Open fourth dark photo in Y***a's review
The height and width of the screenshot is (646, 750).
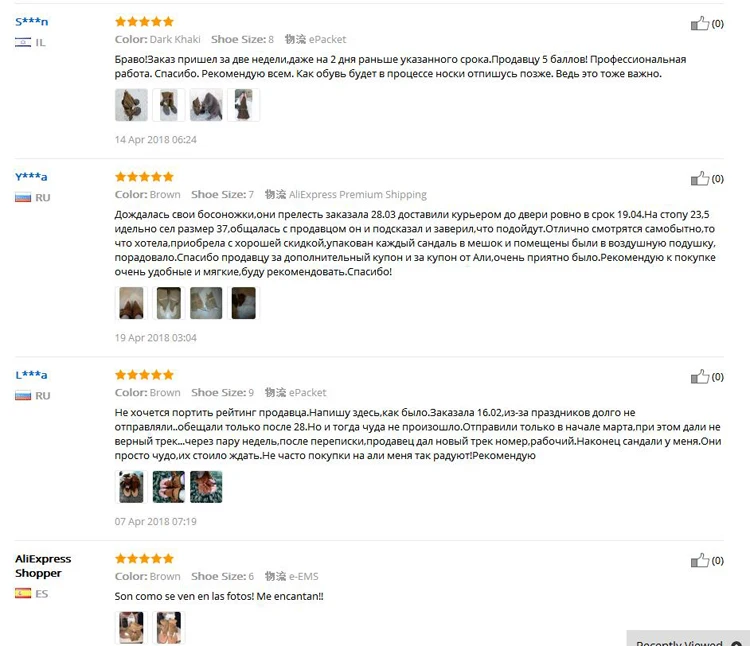(243, 303)
